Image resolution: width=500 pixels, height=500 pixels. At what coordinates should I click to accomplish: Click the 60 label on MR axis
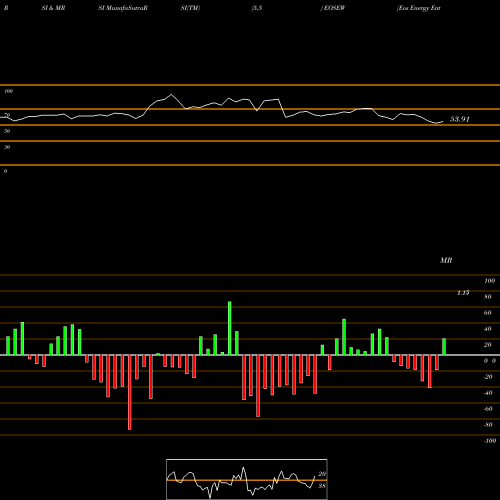(x=487, y=313)
